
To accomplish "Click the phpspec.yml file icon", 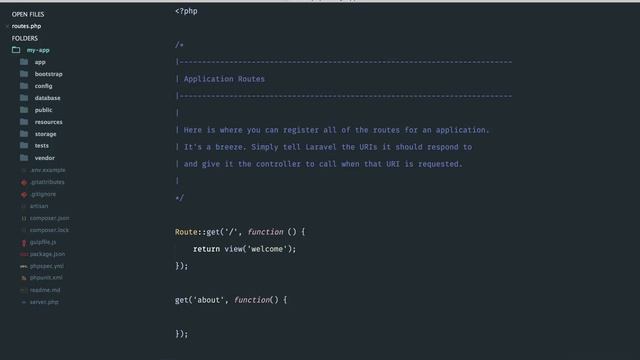I will [x=24, y=266].
